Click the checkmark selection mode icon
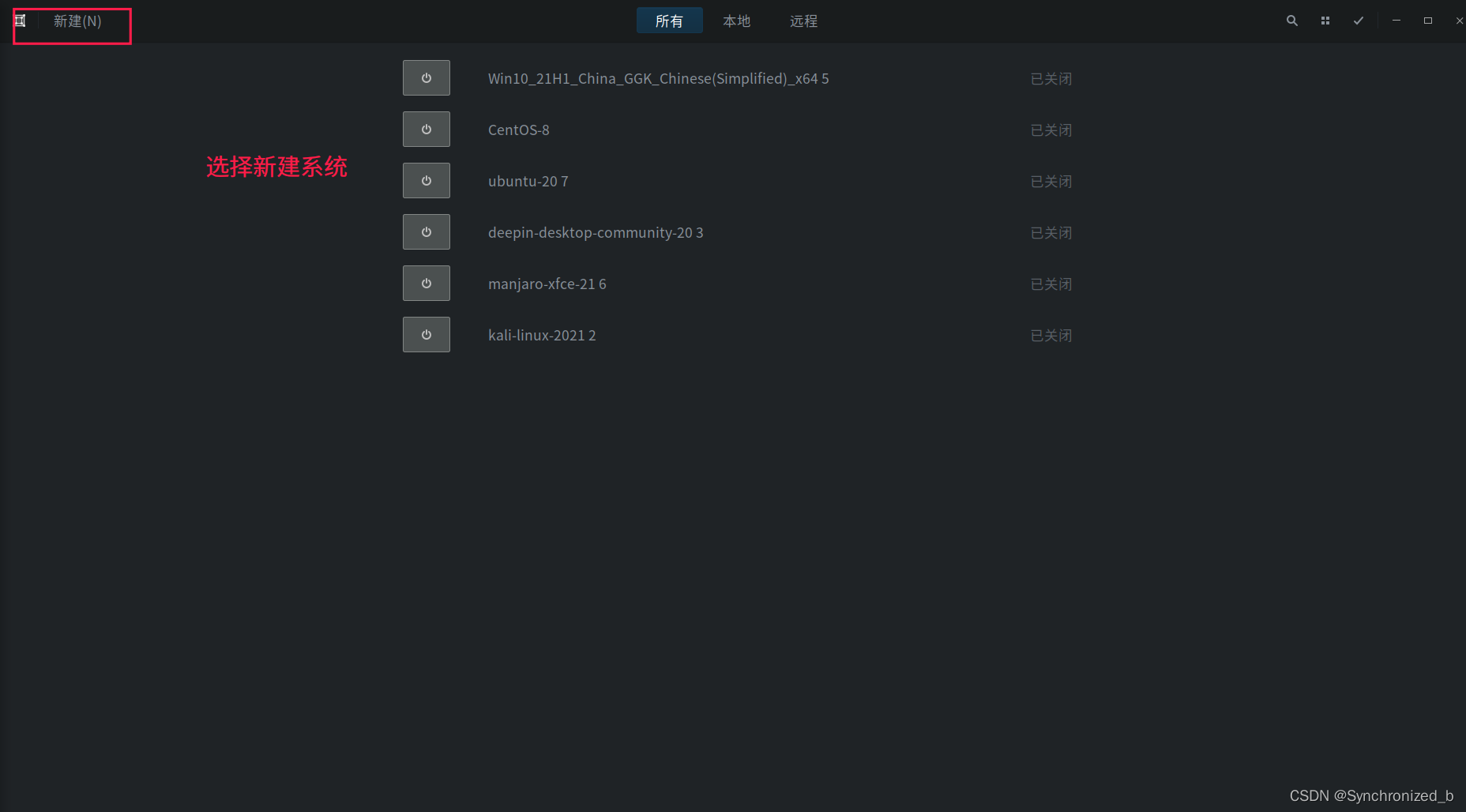1466x812 pixels. [x=1359, y=21]
